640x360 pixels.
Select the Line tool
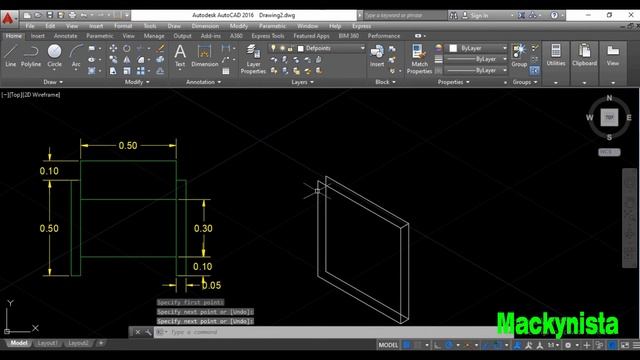click(x=11, y=56)
